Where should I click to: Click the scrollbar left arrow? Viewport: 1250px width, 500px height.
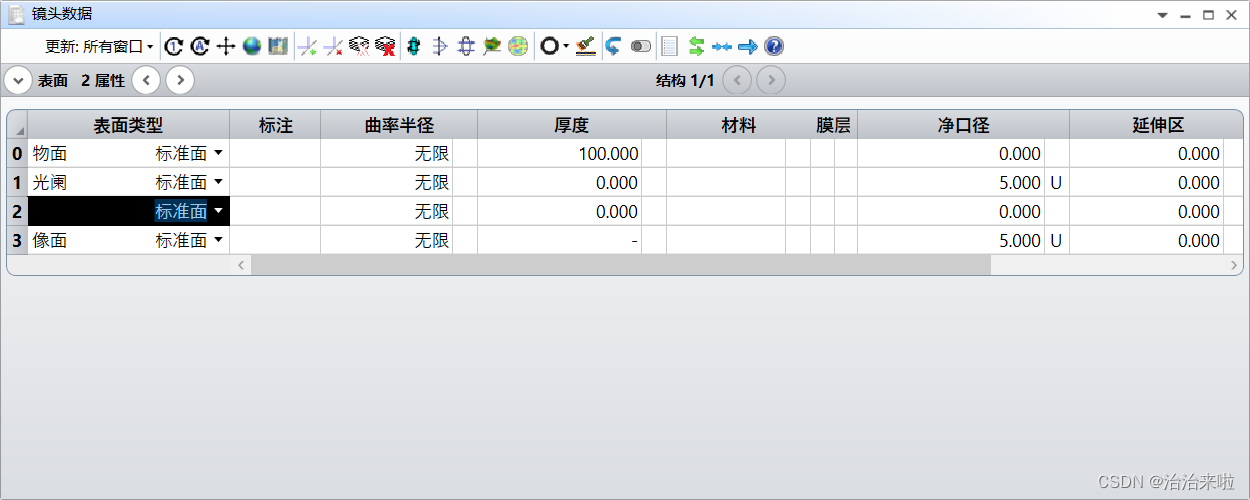[x=240, y=265]
